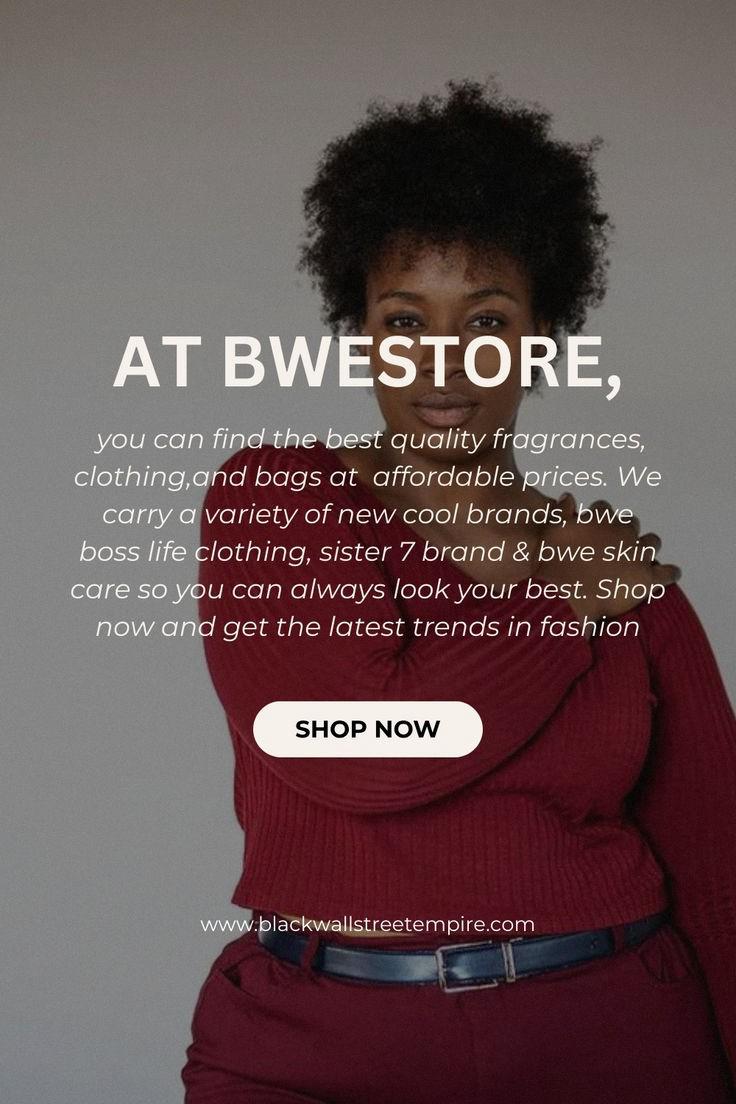Click the SHOP NOW button
The height and width of the screenshot is (1104, 736).
pos(368,729)
